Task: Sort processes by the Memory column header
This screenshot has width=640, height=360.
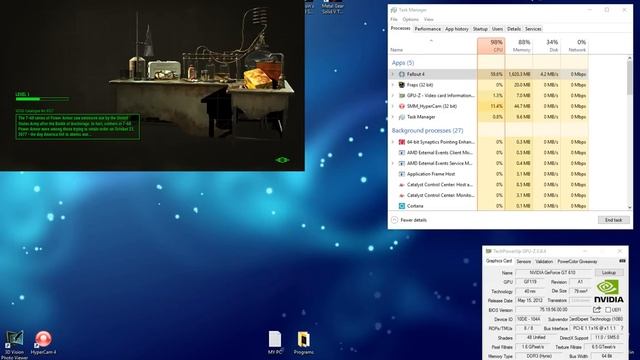Action: (519, 46)
